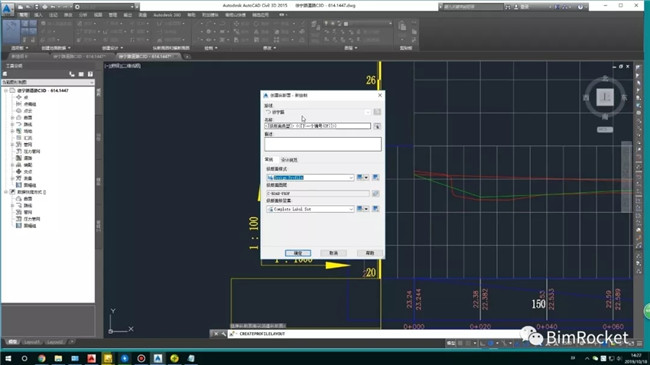Open the AutoCAD Civil 3D taskbar icon

click(x=158, y=358)
